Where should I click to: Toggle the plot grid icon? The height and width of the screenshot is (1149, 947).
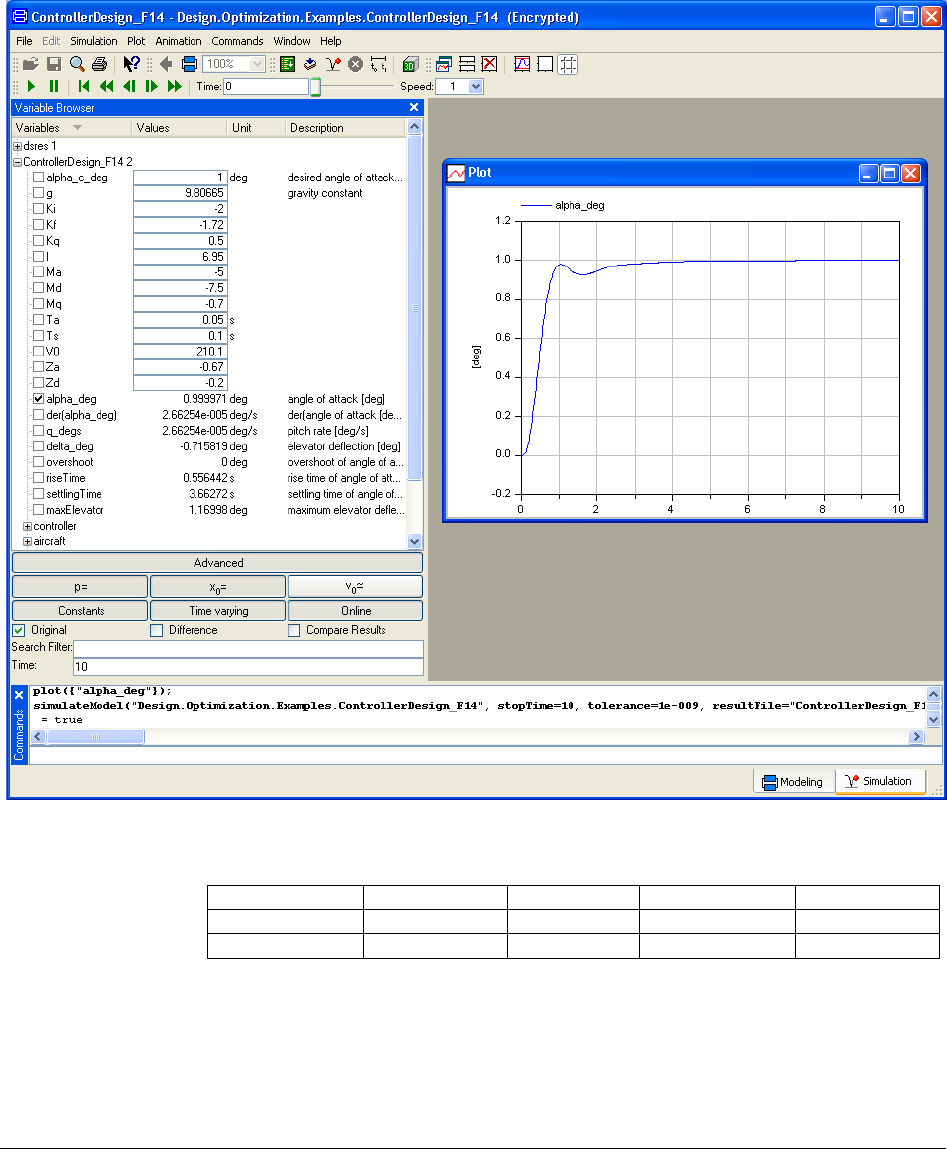(568, 64)
